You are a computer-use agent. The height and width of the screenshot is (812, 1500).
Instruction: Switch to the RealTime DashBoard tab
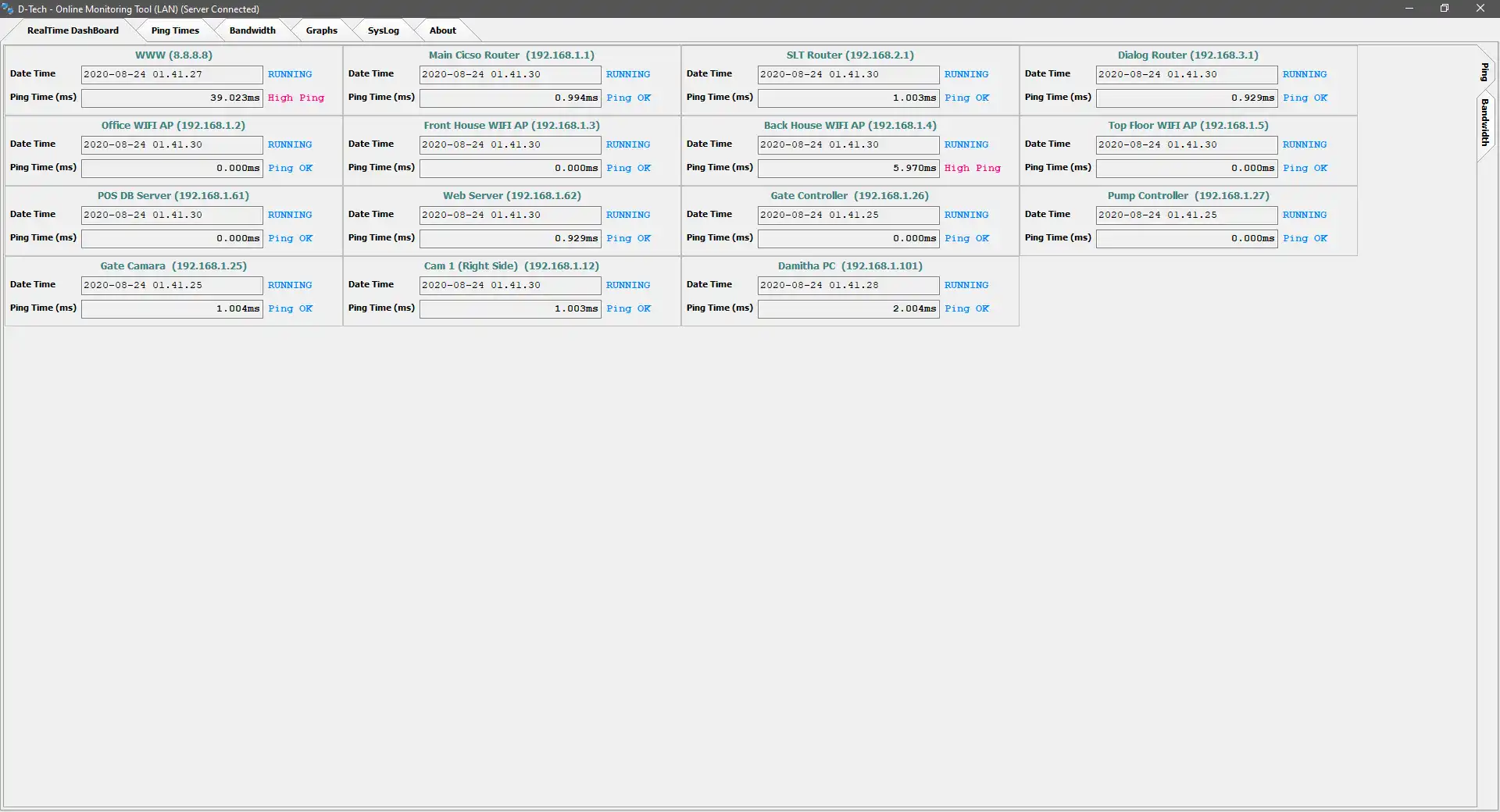73,30
